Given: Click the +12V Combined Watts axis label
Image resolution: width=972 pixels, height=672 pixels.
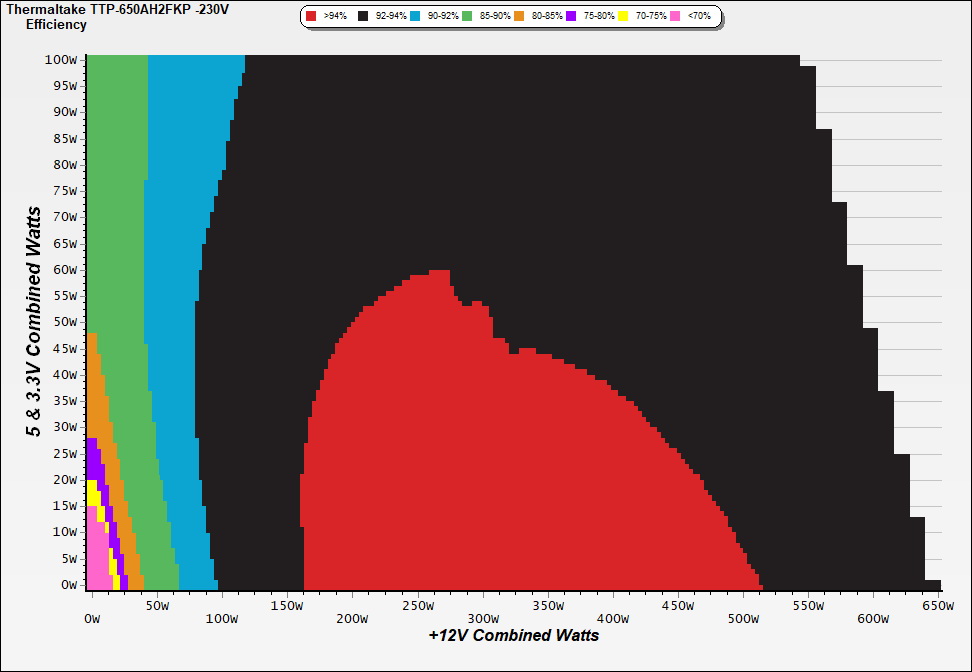Looking at the screenshot, I should point(513,635).
